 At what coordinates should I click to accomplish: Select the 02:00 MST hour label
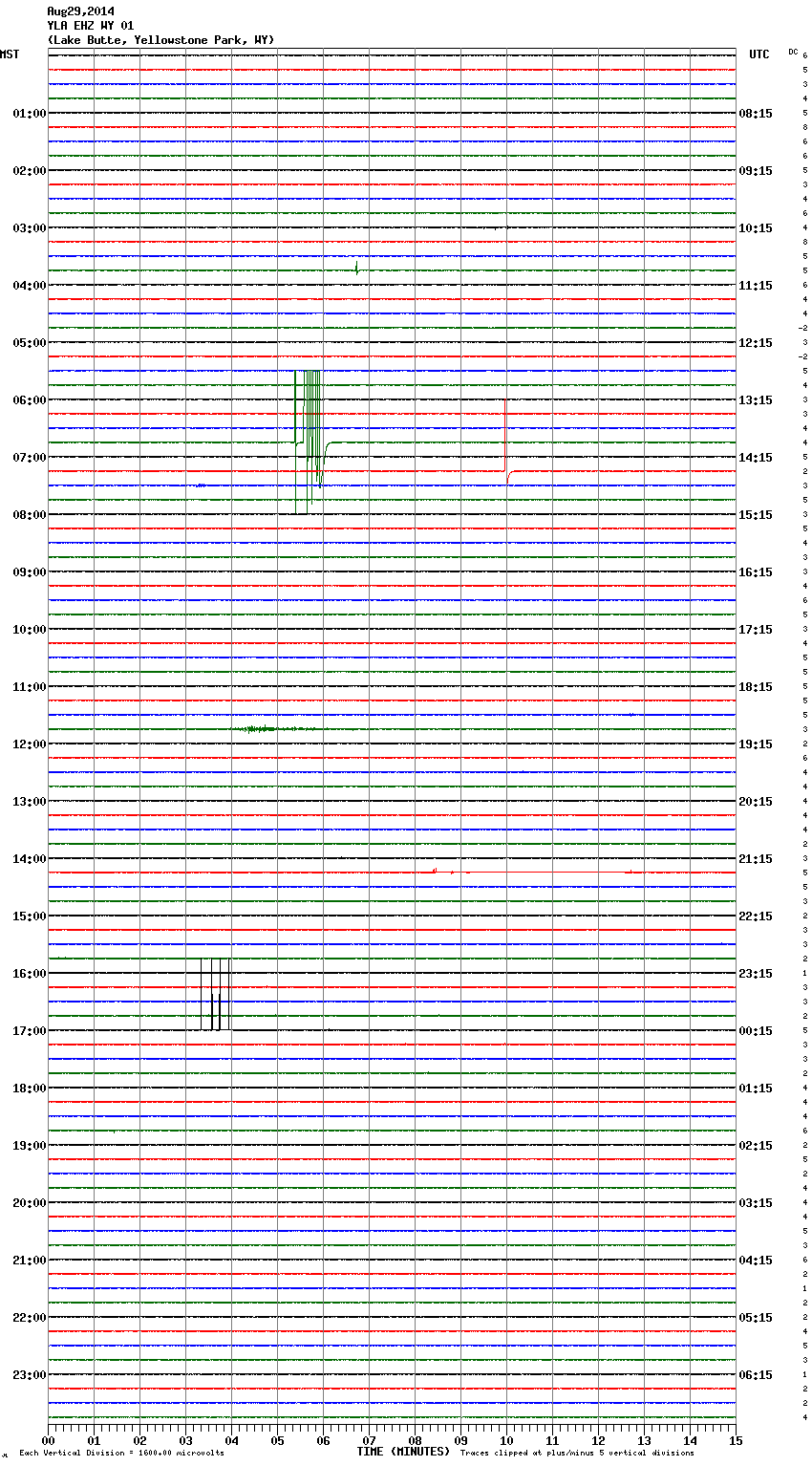click(x=30, y=171)
